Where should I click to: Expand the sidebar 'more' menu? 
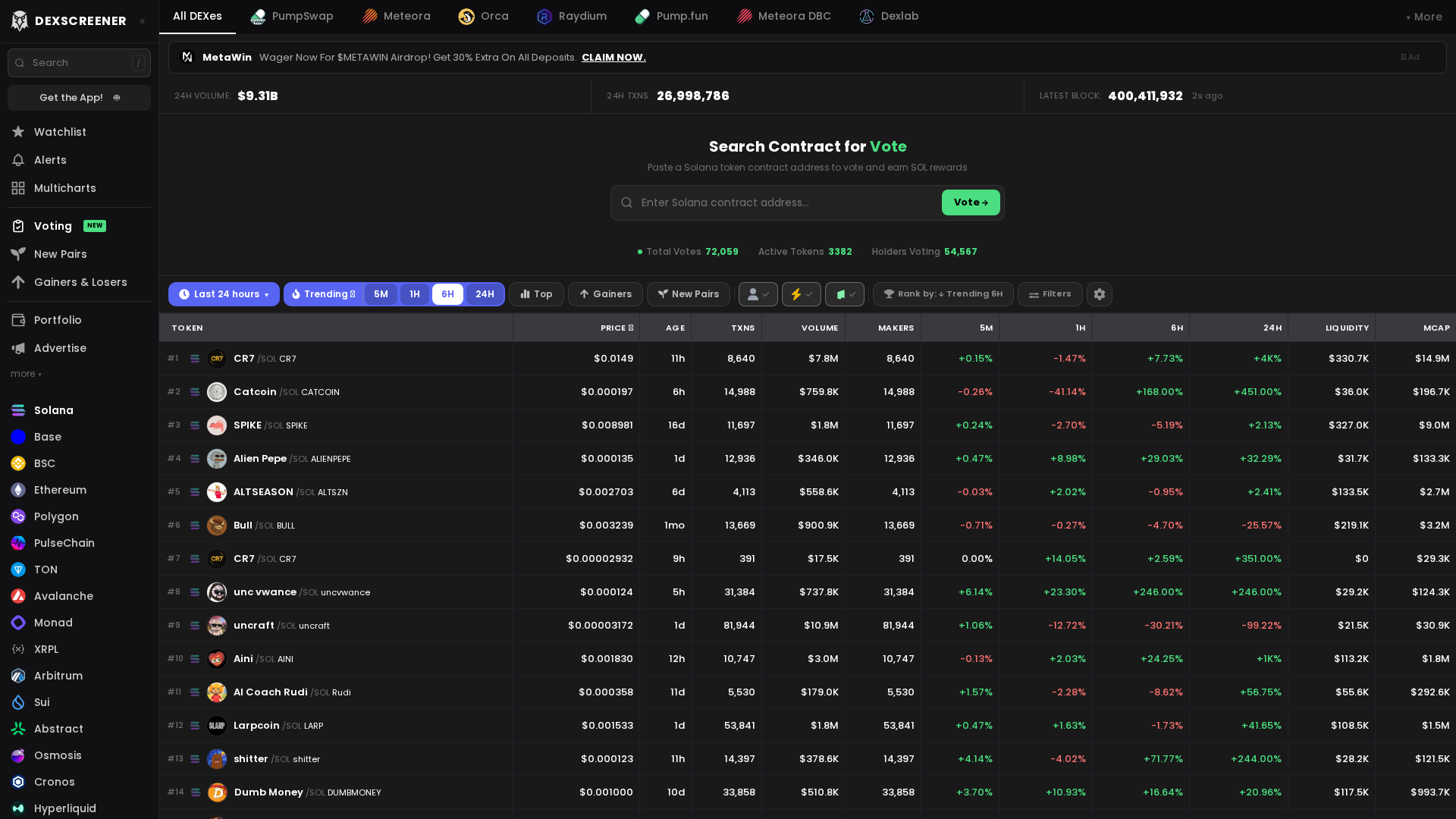coord(26,374)
